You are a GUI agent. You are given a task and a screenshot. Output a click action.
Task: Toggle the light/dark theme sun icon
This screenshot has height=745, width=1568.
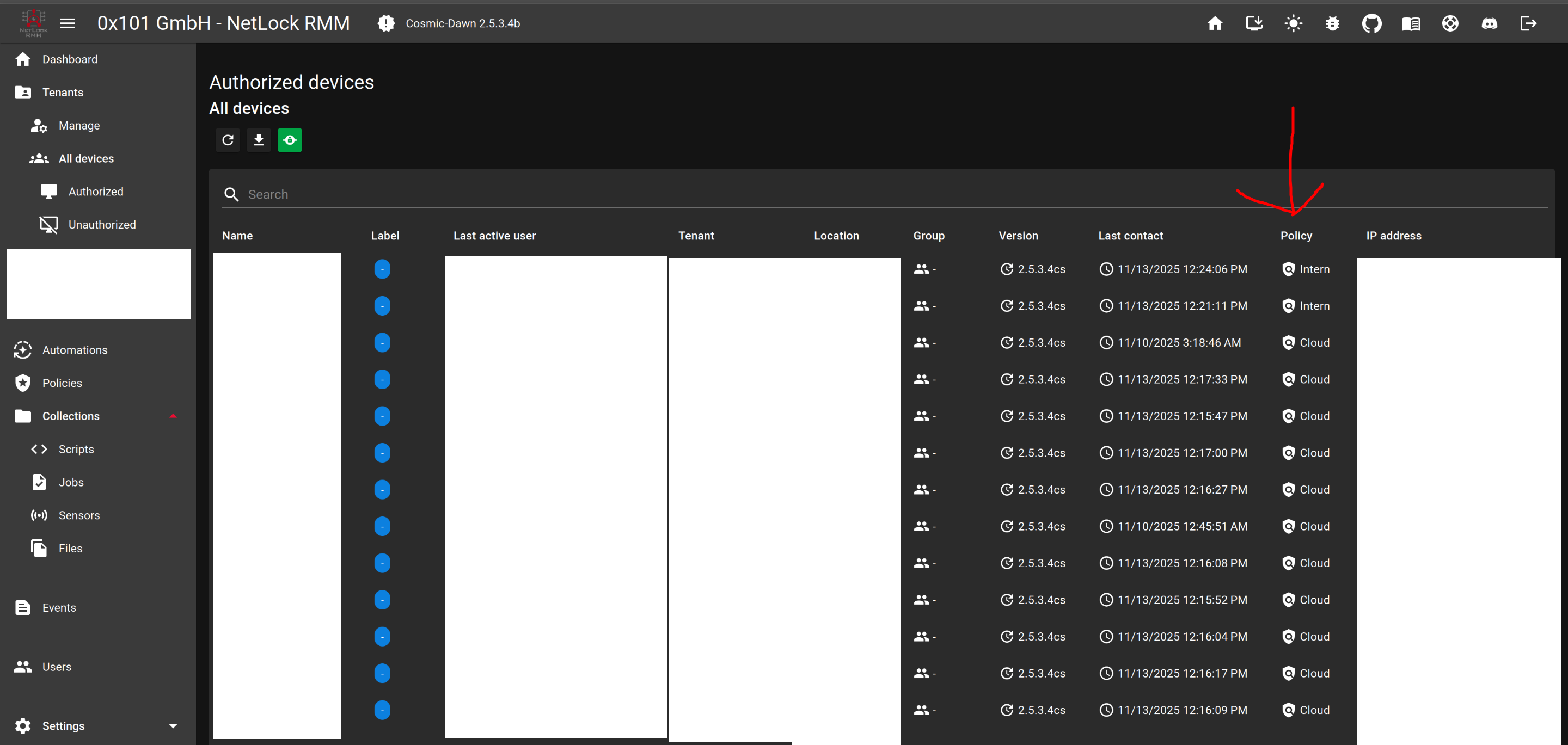pos(1293,24)
